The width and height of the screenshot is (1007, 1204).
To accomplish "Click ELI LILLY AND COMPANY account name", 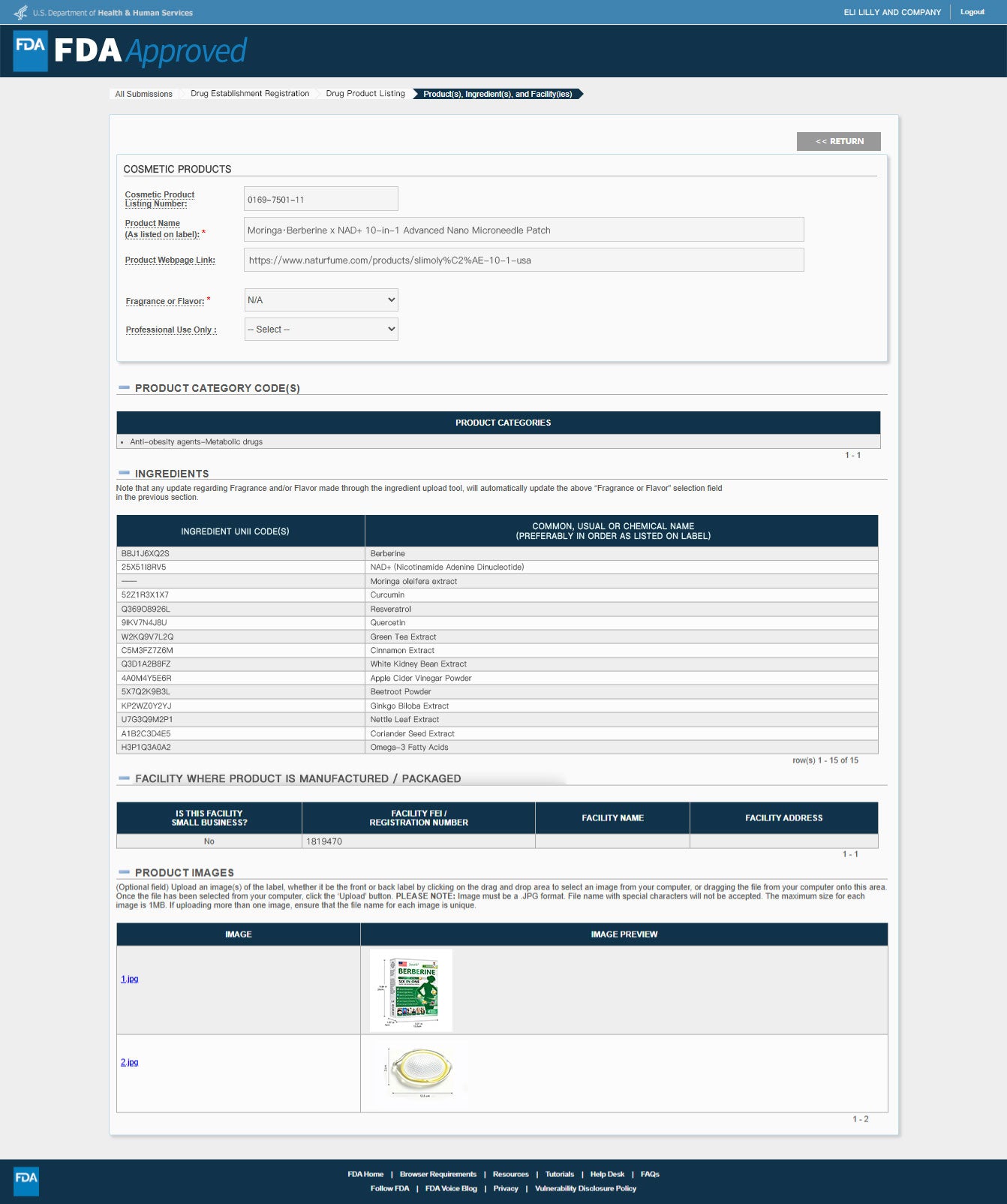I will tap(892, 12).
